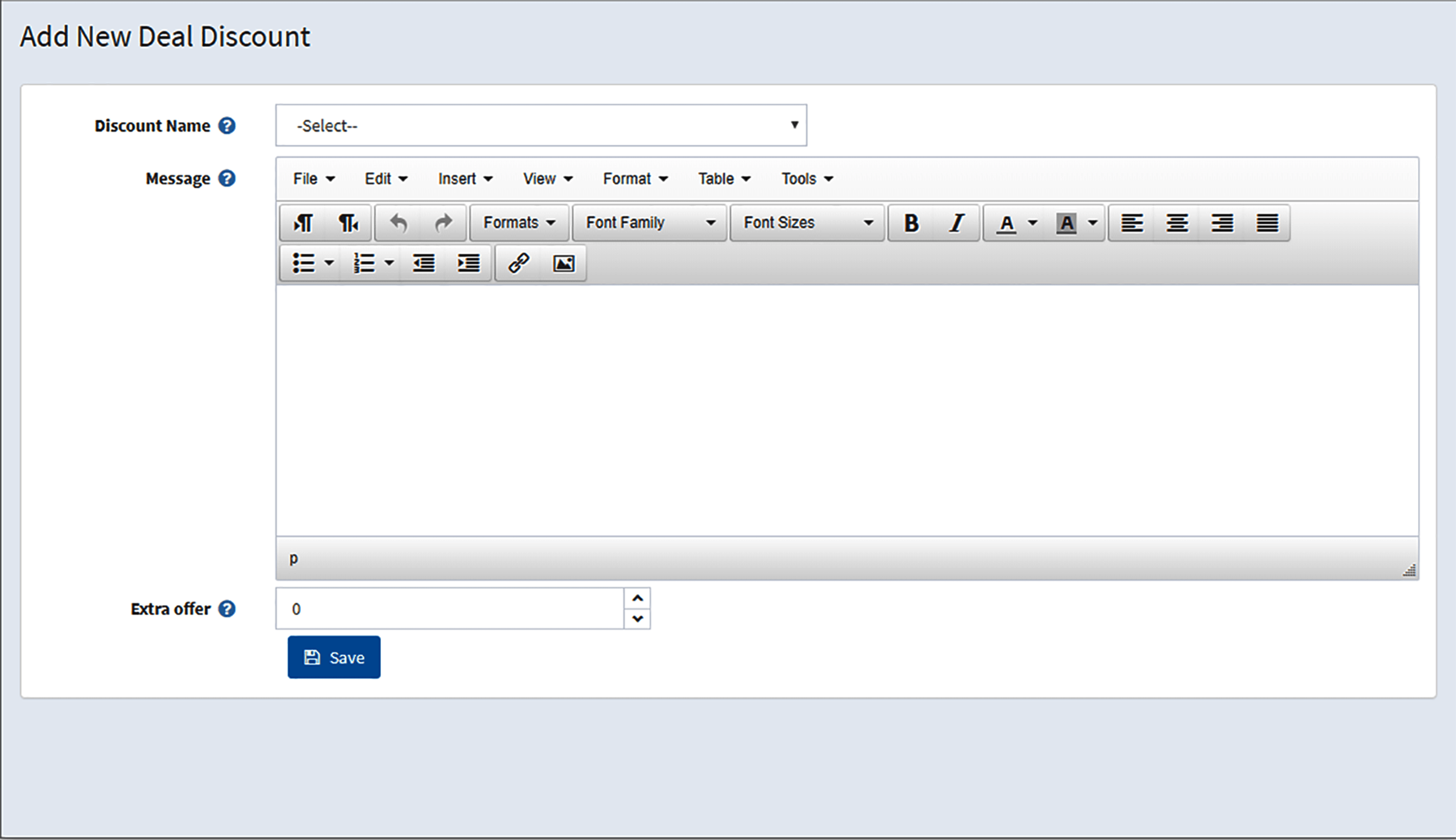The height and width of the screenshot is (840, 1456).
Task: Decrease the Extra offer value
Action: 637,618
